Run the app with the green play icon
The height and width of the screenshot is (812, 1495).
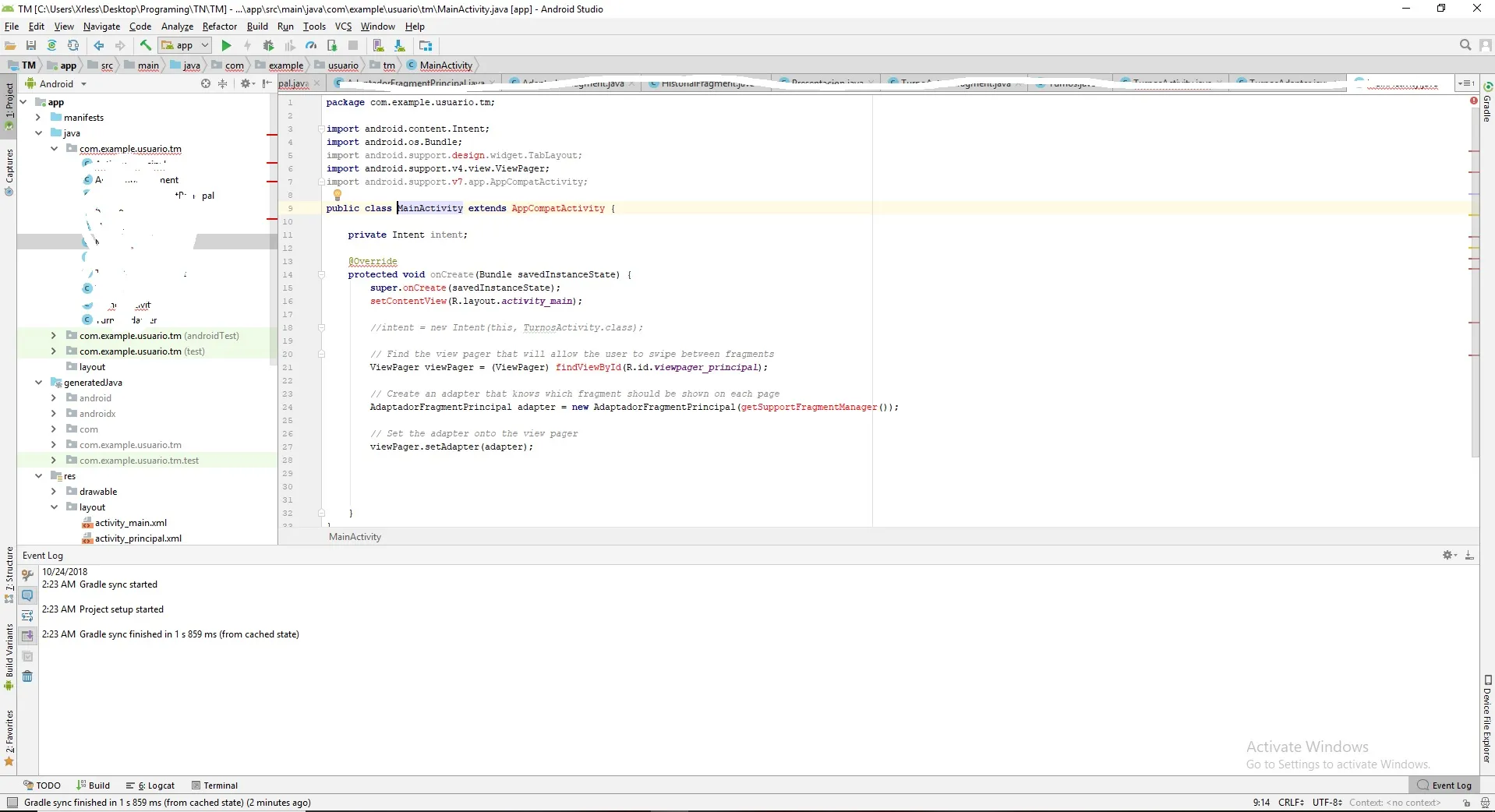227,46
